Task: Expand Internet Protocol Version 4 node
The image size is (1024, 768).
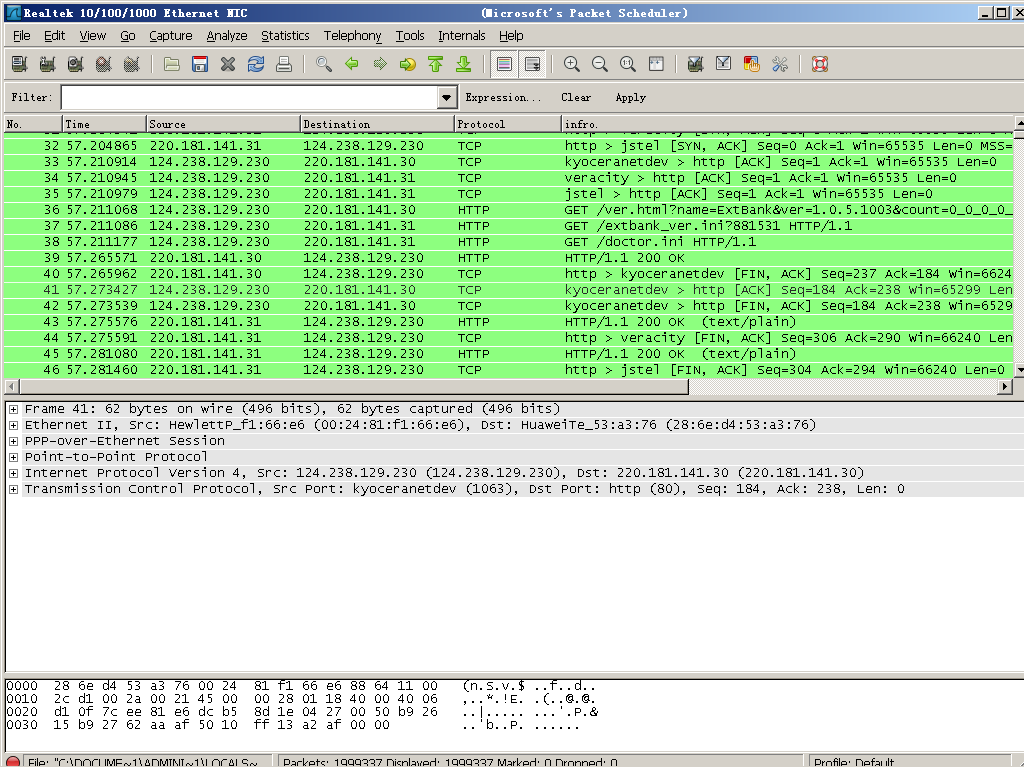Action: point(13,473)
